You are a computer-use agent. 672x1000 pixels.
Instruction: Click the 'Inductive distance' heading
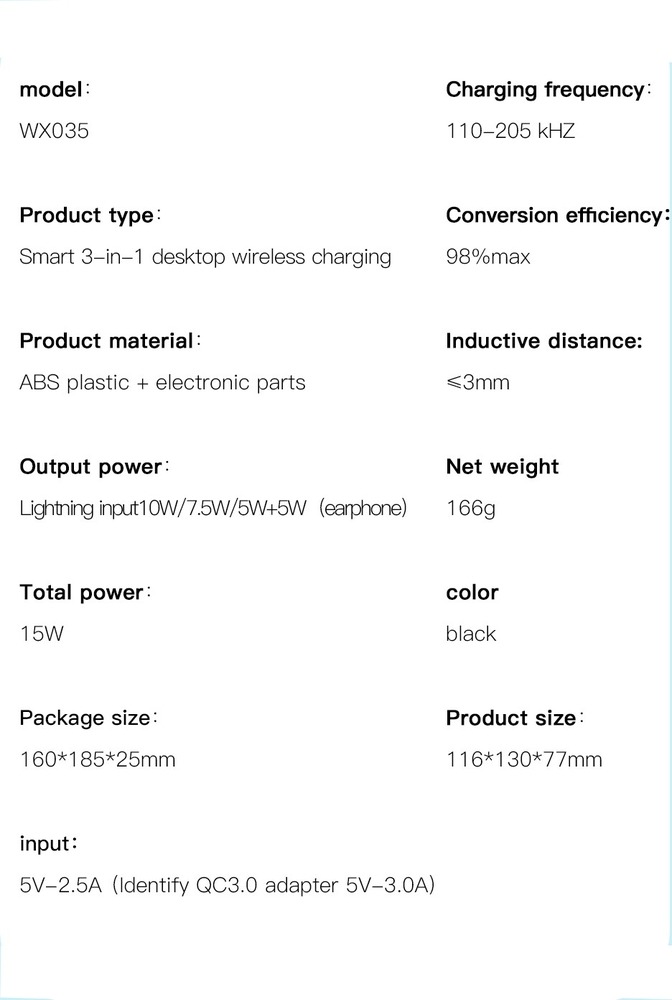[x=543, y=341]
